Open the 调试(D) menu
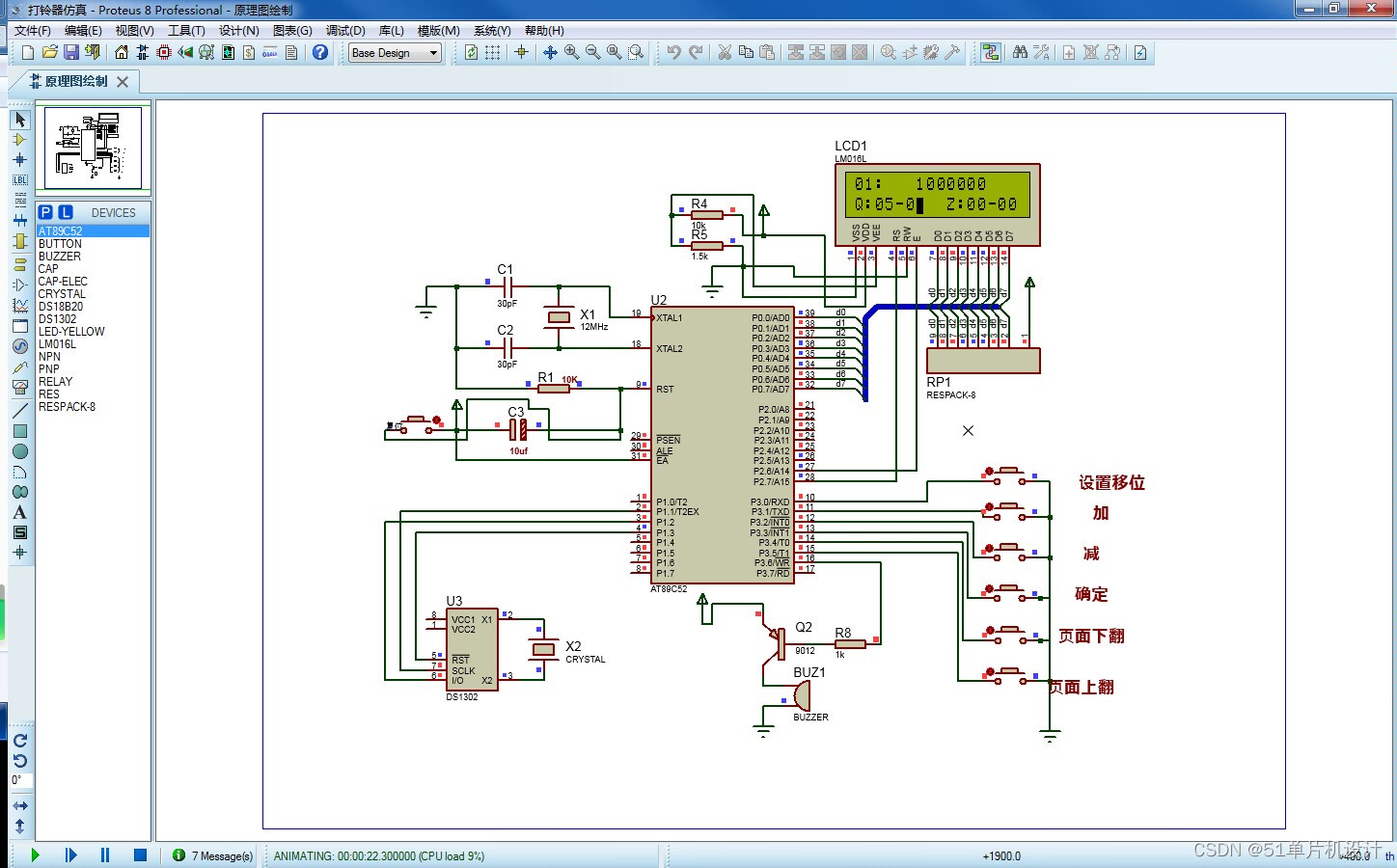Viewport: 1397px width, 868px height. click(x=345, y=31)
